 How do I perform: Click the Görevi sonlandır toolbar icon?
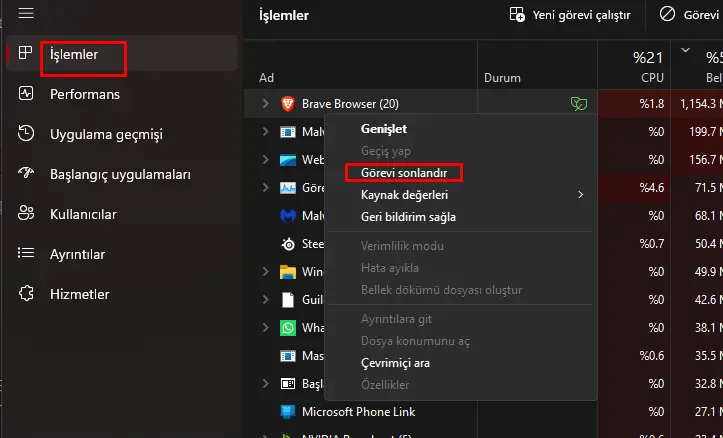coord(667,14)
